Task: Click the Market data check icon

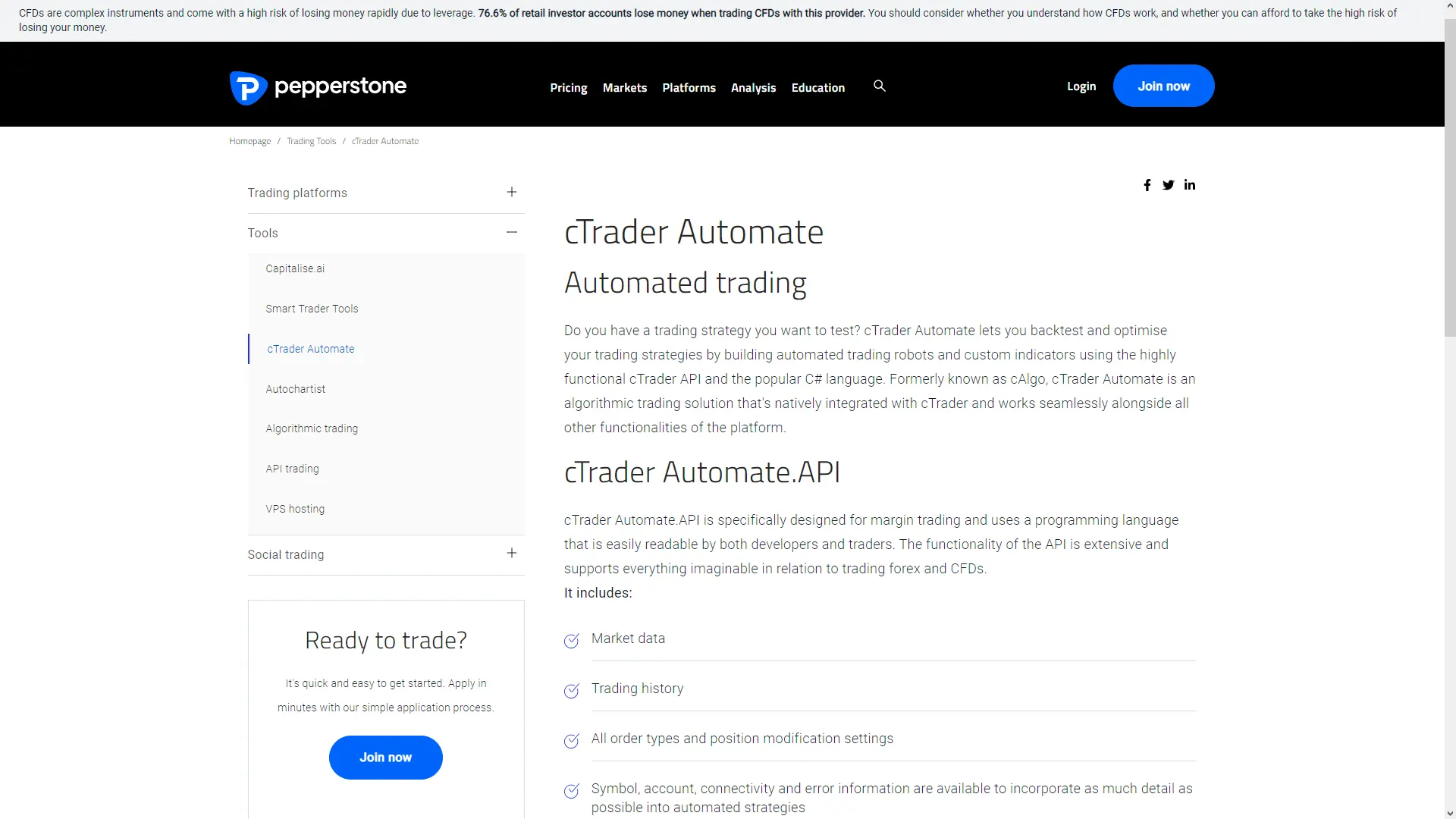Action: (x=572, y=641)
